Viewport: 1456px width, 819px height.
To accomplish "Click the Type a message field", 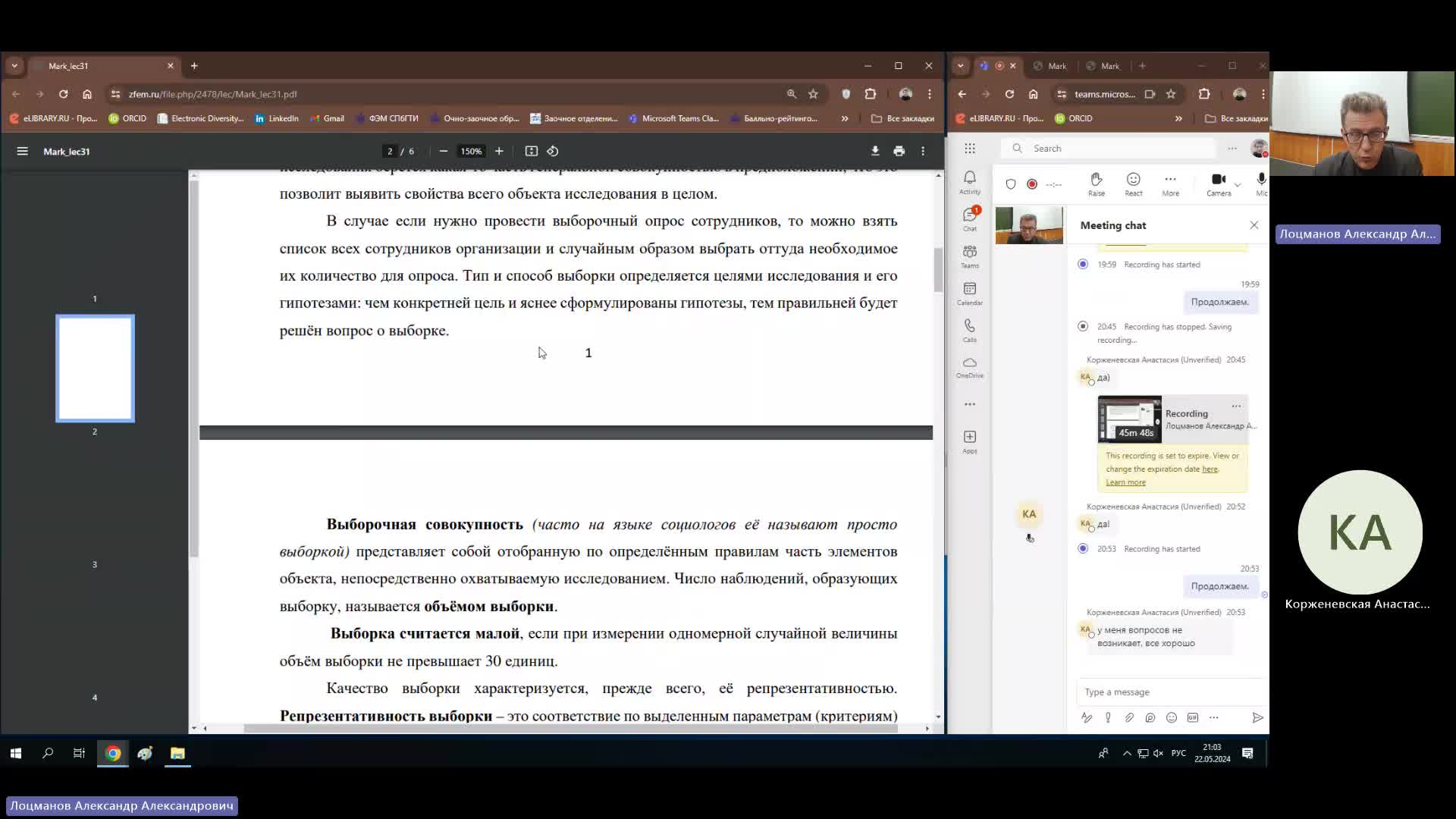I will 1171,692.
